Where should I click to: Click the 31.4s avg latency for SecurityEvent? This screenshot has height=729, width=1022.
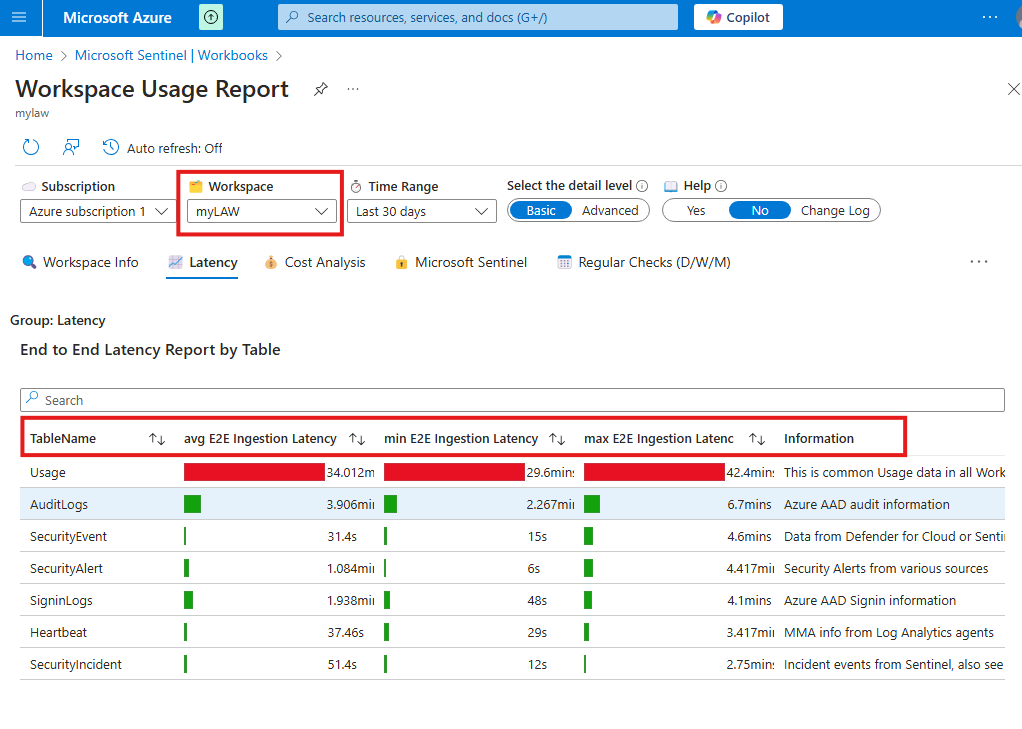click(342, 537)
